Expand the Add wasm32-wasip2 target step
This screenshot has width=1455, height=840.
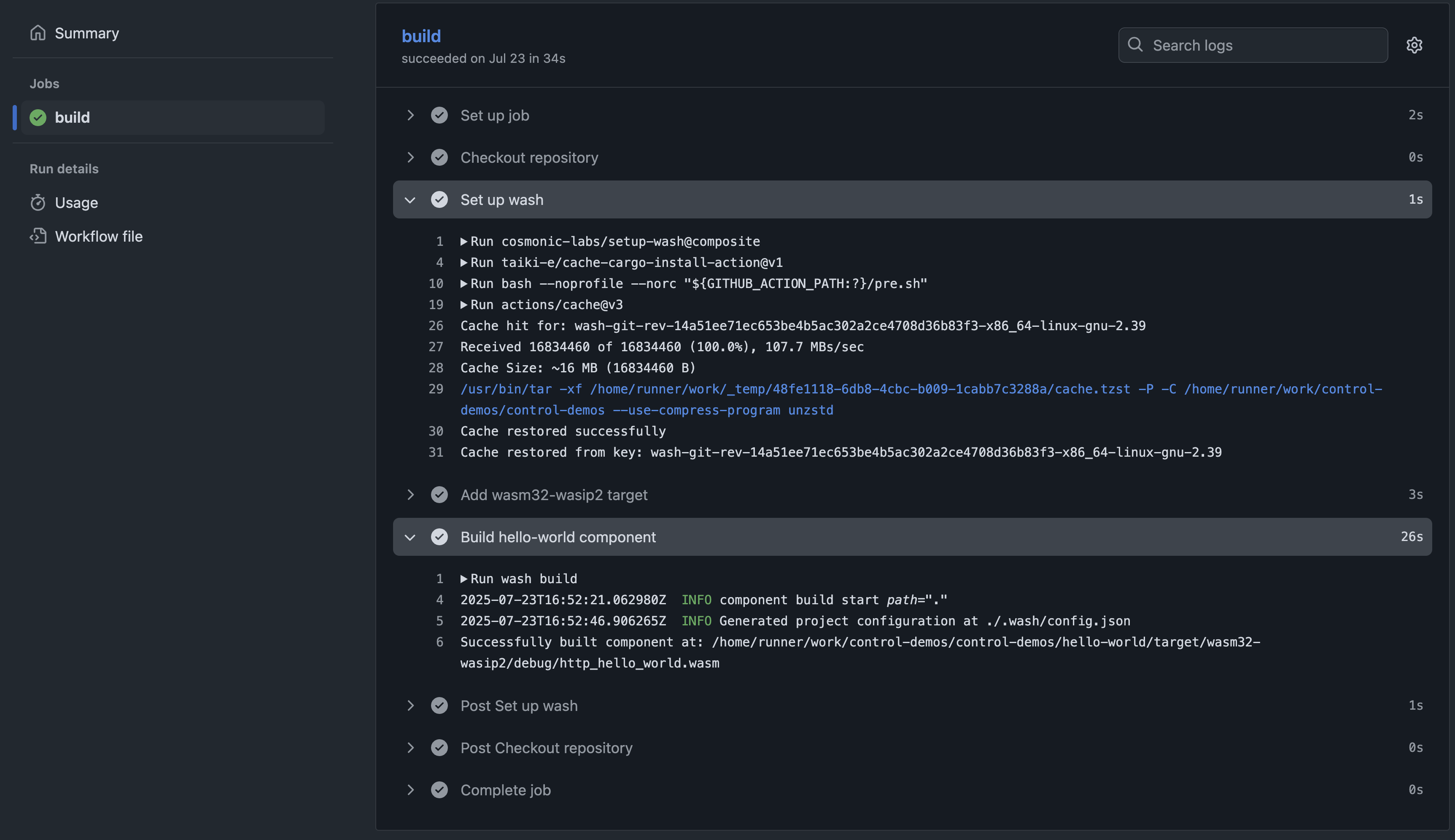point(410,494)
